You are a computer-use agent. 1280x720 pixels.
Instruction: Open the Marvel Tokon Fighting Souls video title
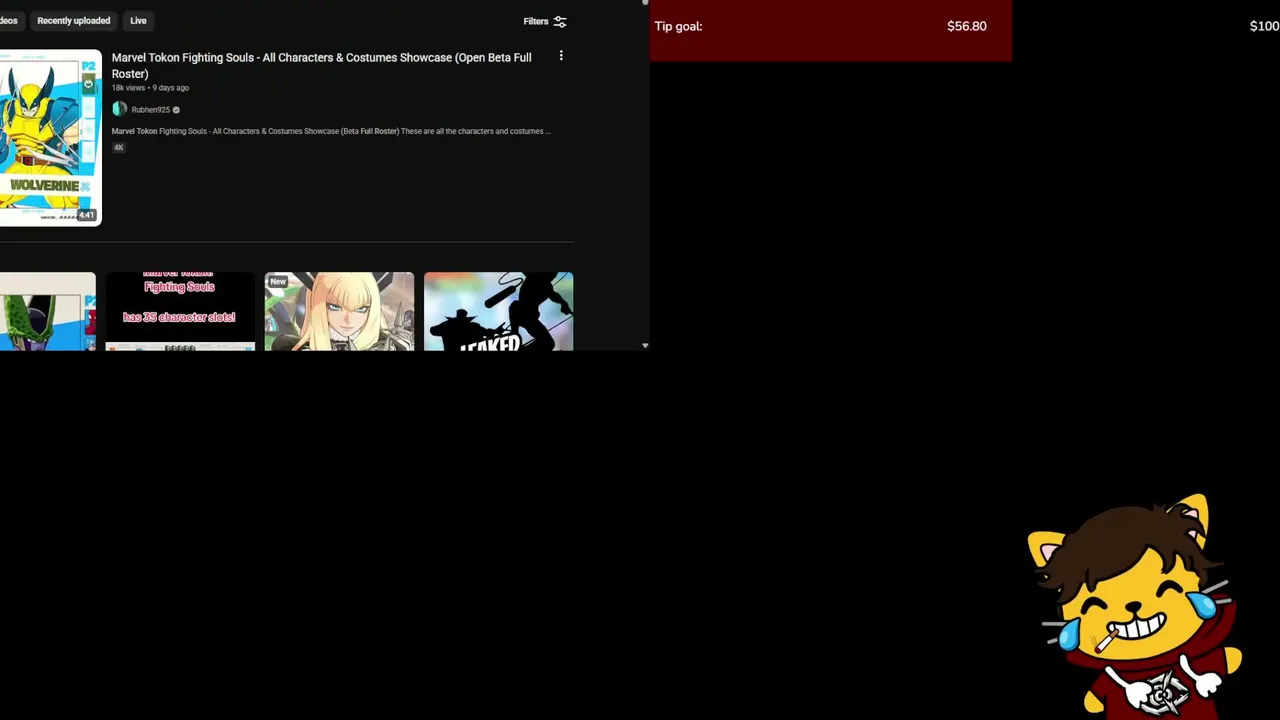(321, 65)
